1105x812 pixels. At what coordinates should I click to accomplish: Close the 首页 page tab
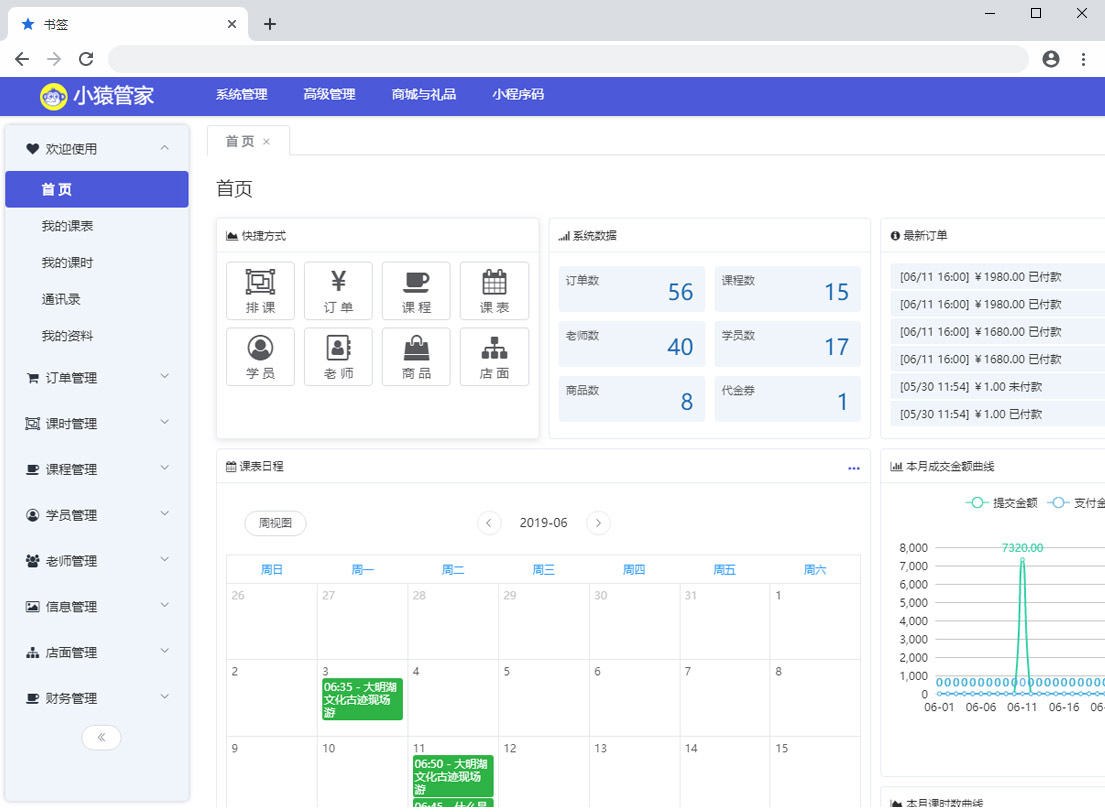tap(266, 142)
